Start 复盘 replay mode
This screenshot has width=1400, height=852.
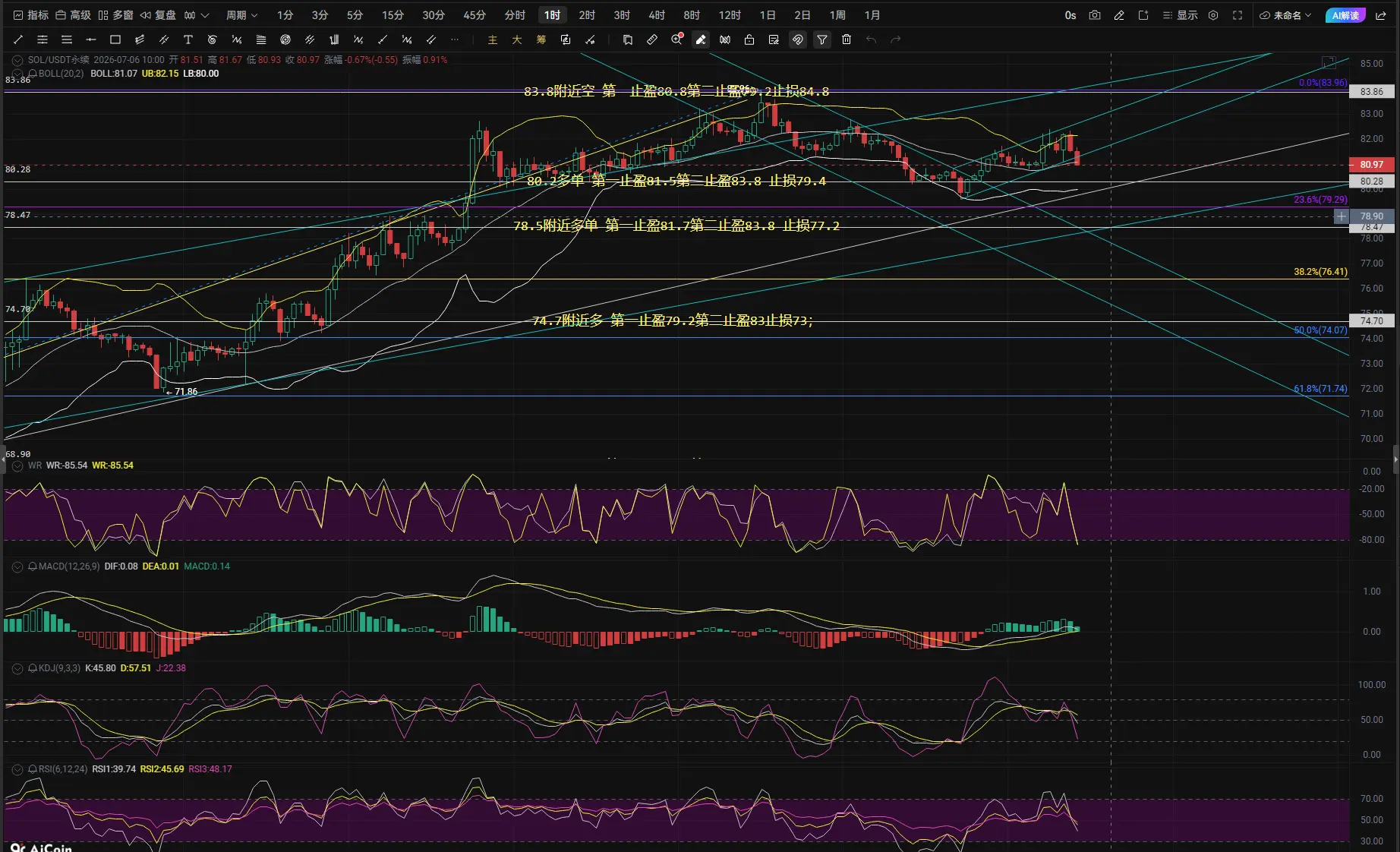159,15
